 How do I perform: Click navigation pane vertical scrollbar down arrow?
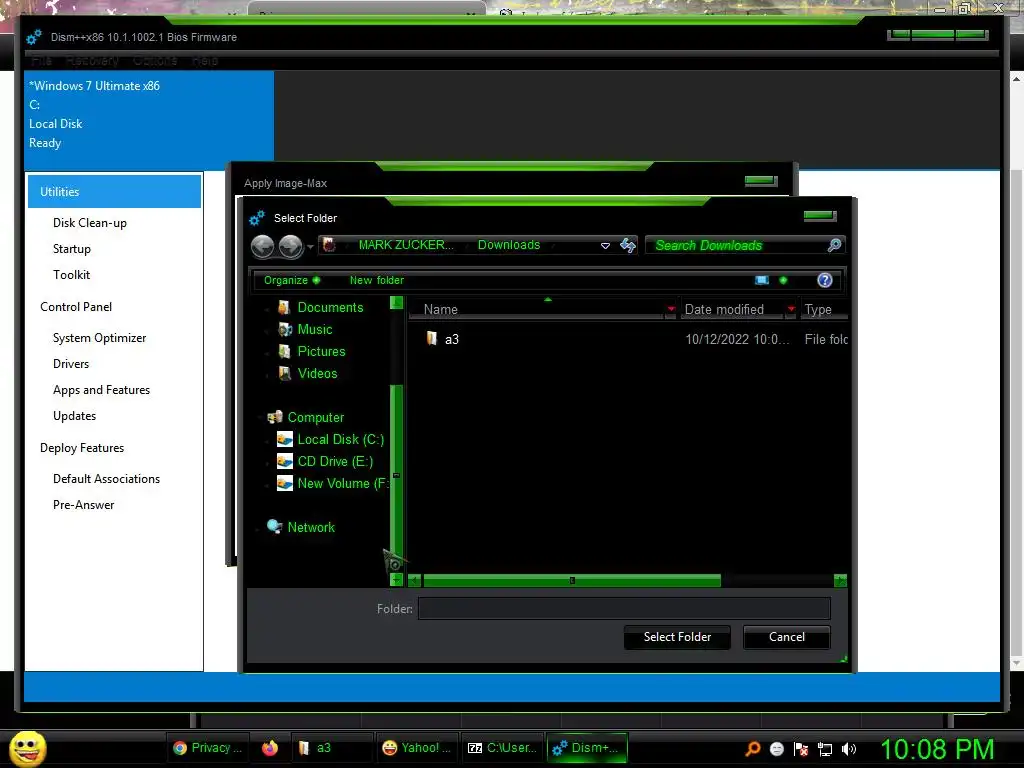point(396,580)
